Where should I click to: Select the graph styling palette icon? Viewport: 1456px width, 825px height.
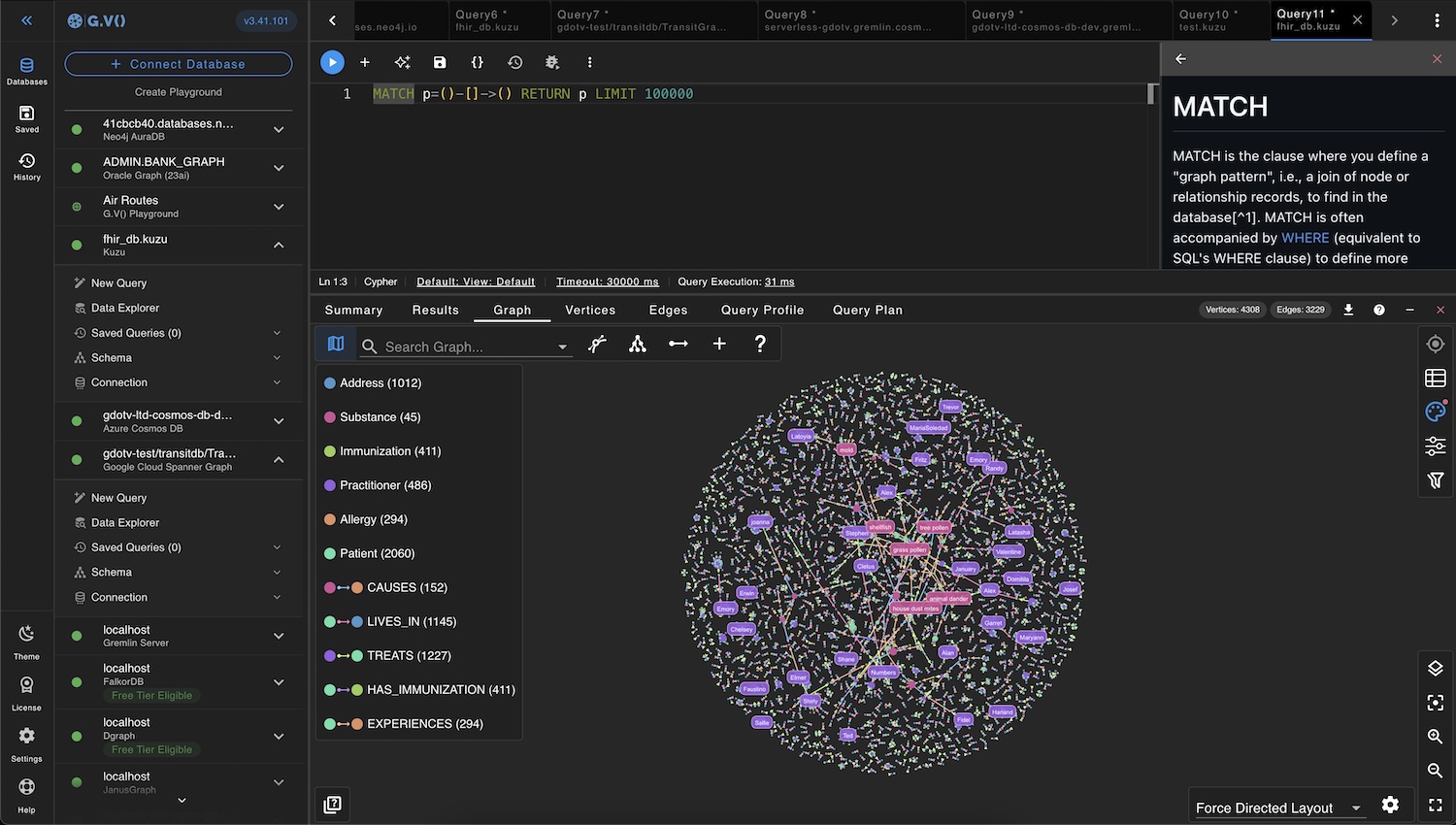(x=1435, y=411)
